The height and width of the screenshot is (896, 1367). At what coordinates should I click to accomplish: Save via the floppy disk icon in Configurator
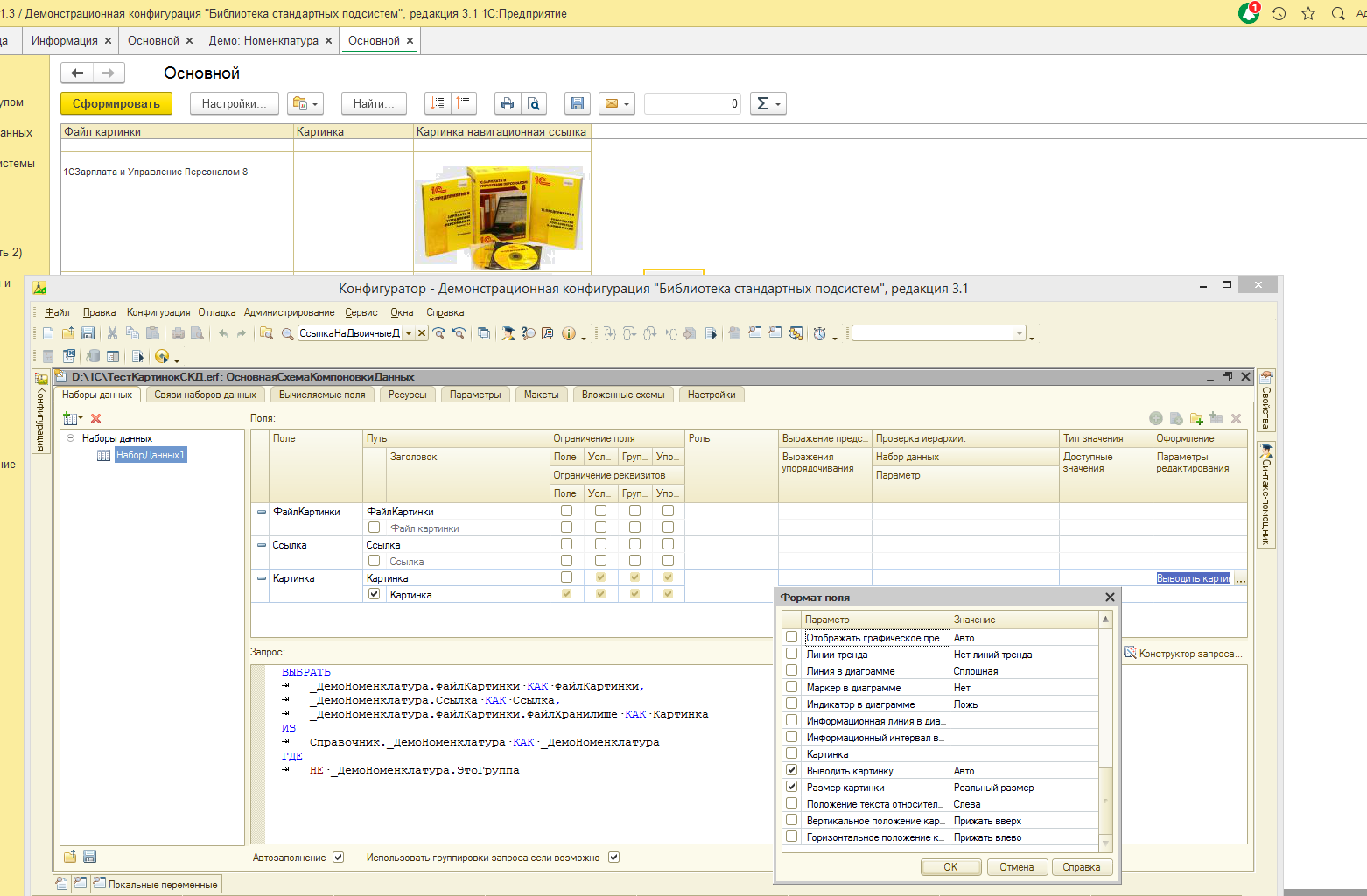(x=88, y=333)
